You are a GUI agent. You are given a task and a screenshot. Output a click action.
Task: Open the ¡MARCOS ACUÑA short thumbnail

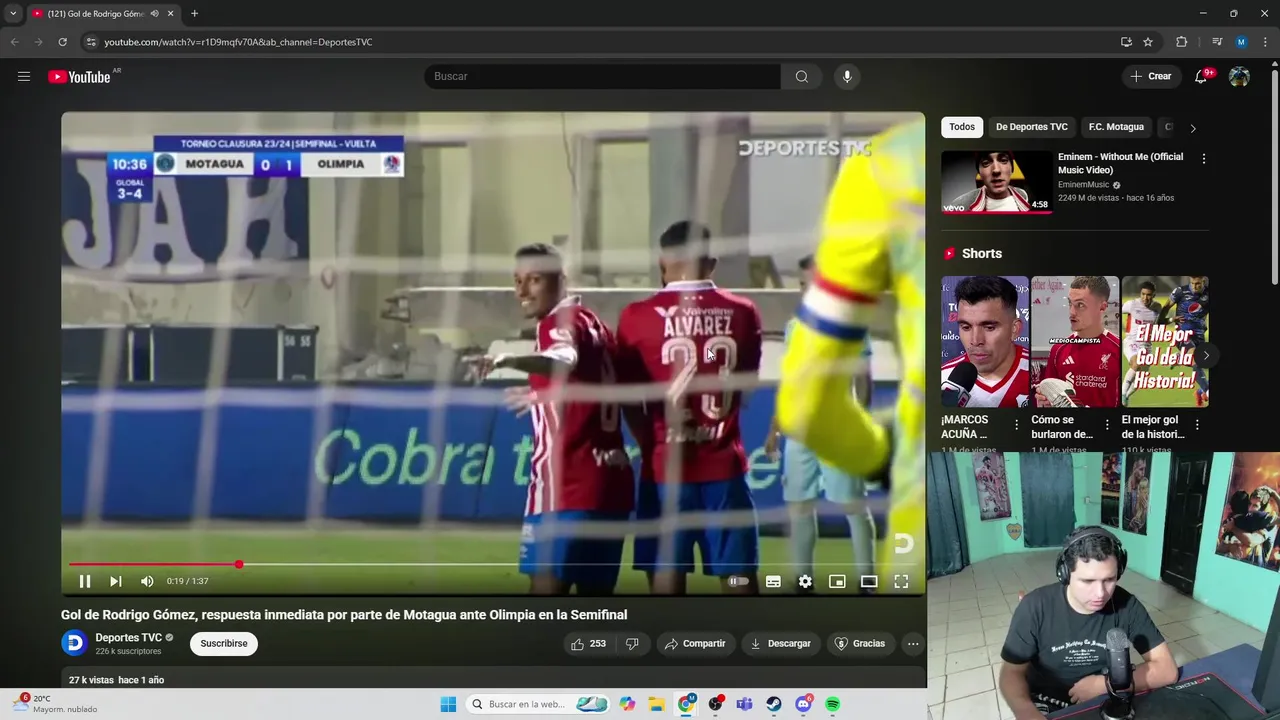click(984, 342)
